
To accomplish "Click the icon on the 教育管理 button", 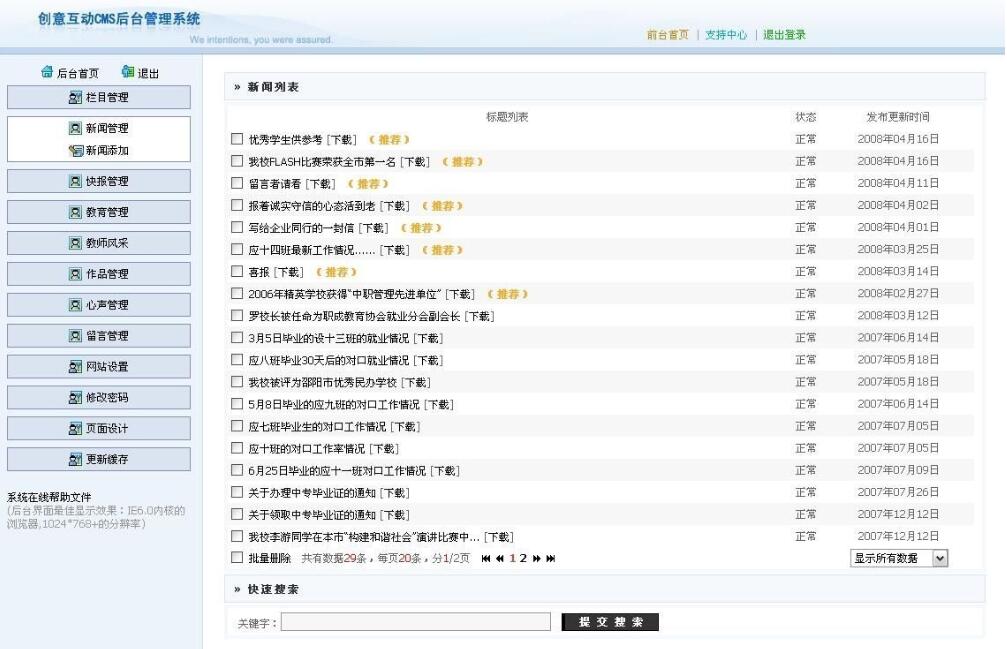I will coord(75,212).
